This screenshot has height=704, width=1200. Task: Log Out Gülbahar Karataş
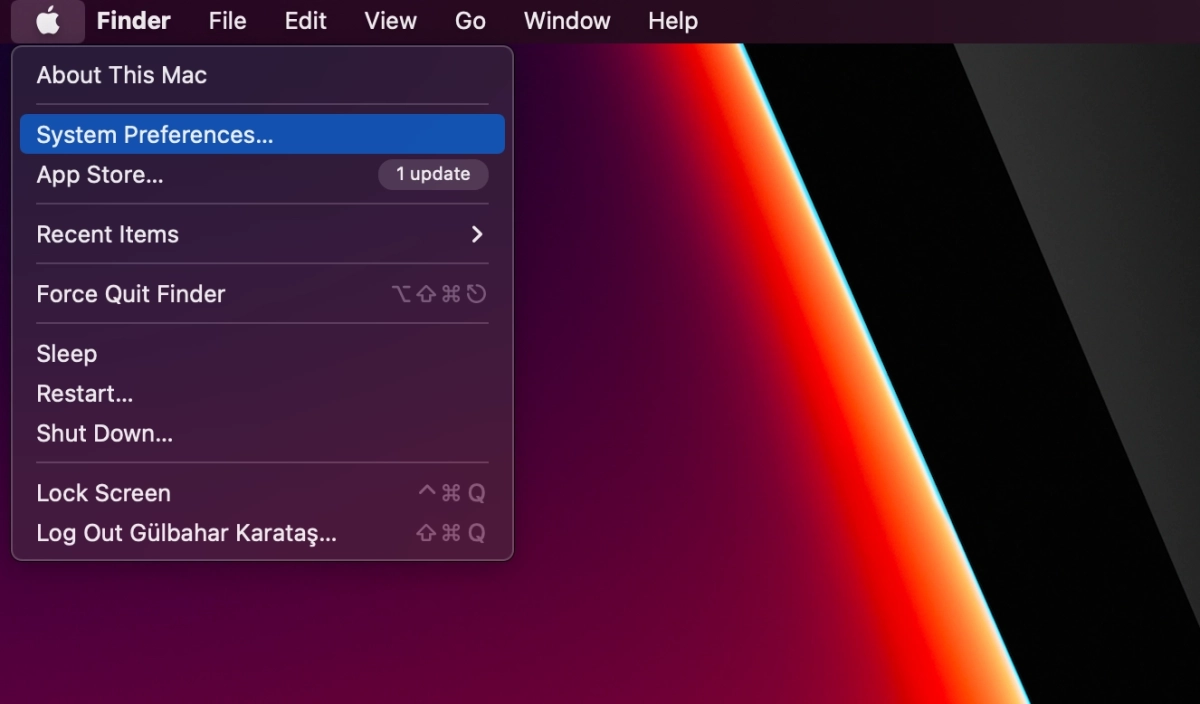pos(186,533)
